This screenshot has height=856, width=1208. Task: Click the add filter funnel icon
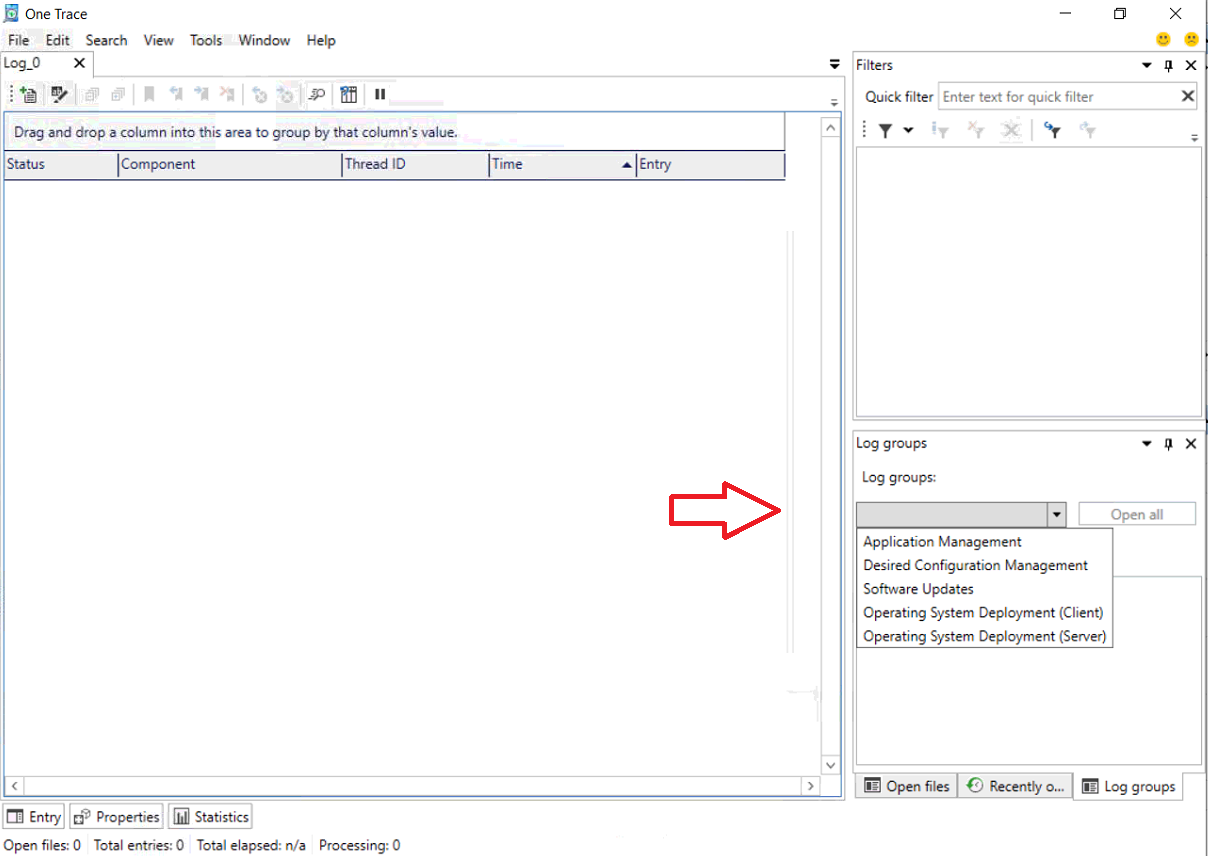pyautogui.click(x=885, y=130)
